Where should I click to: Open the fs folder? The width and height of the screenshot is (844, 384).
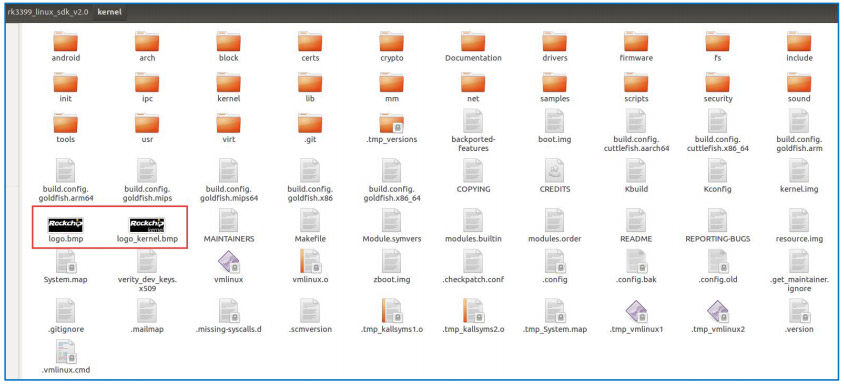point(718,41)
